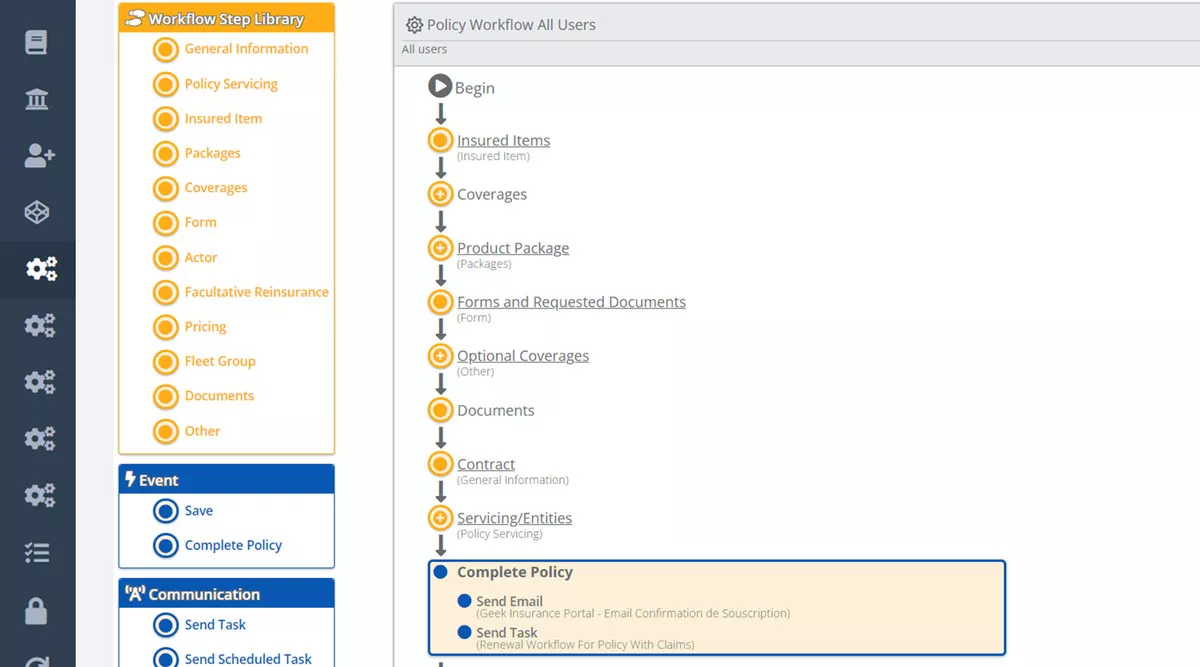The image size is (1200, 667).
Task: Collapse the Workflow Step Library panel header
Action: pyautogui.click(x=227, y=19)
